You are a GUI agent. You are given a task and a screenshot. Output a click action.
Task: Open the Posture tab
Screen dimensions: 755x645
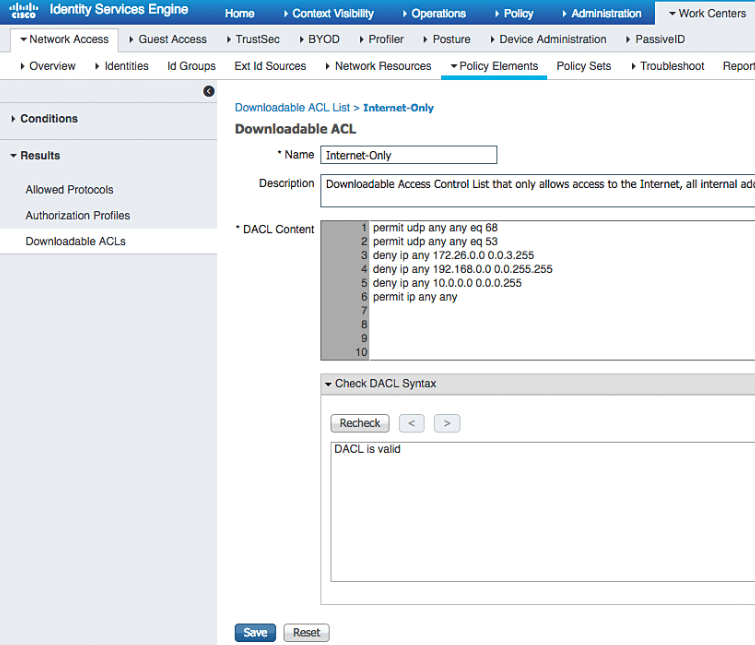pos(447,39)
